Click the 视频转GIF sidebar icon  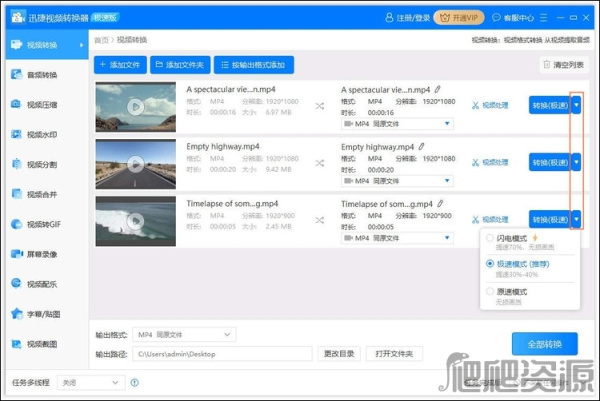coord(16,224)
